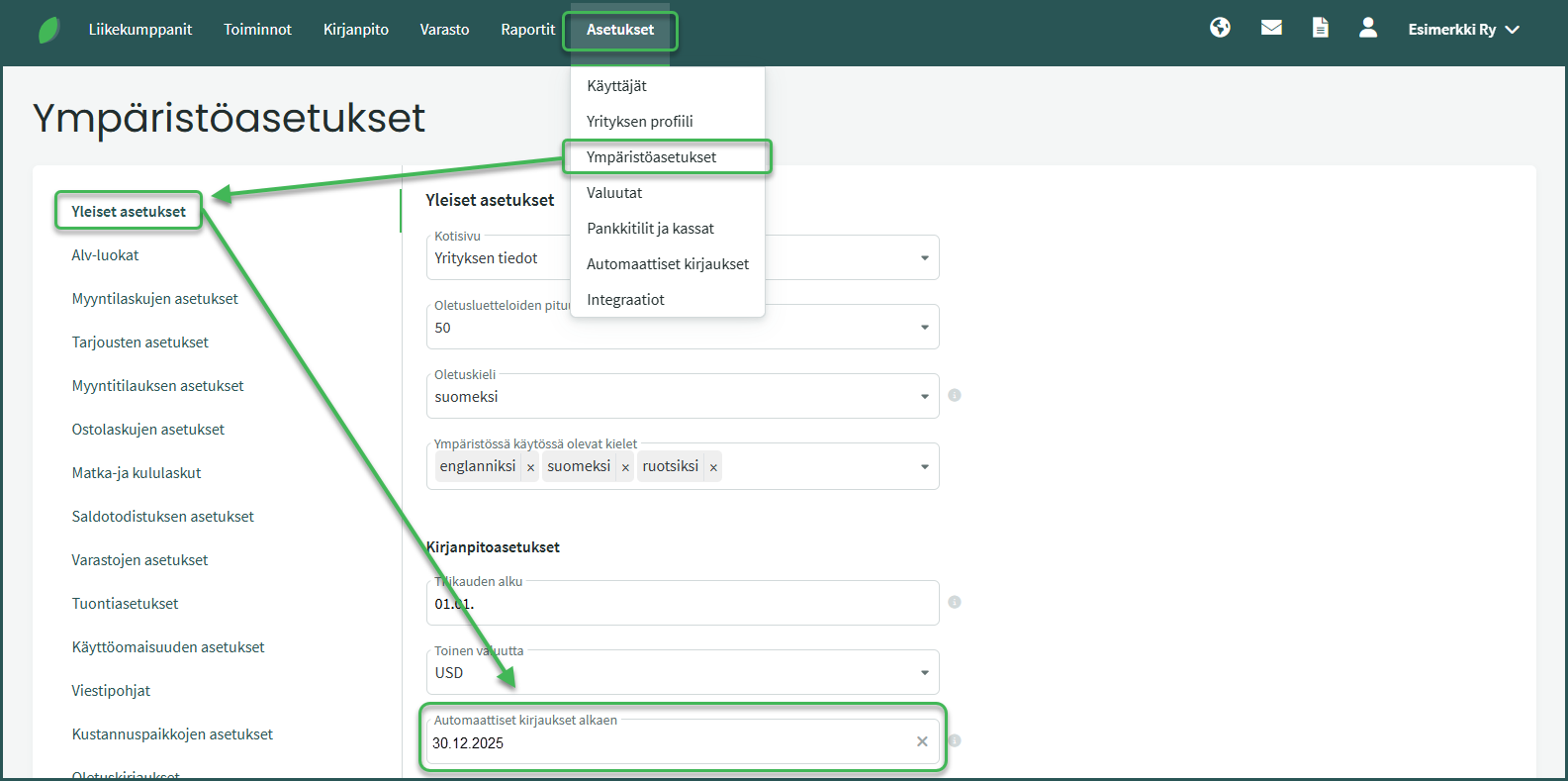Screen dimensions: 1568x781
Task: Go to Alv-luokat settings section
Action: point(105,255)
